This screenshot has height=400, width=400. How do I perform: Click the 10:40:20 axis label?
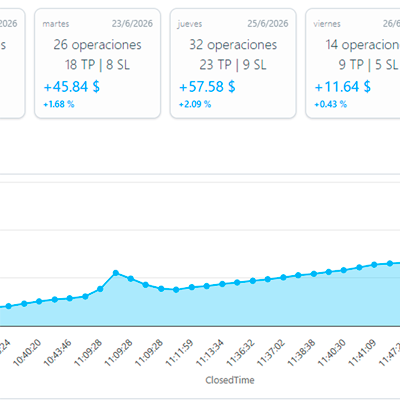click(x=28, y=352)
